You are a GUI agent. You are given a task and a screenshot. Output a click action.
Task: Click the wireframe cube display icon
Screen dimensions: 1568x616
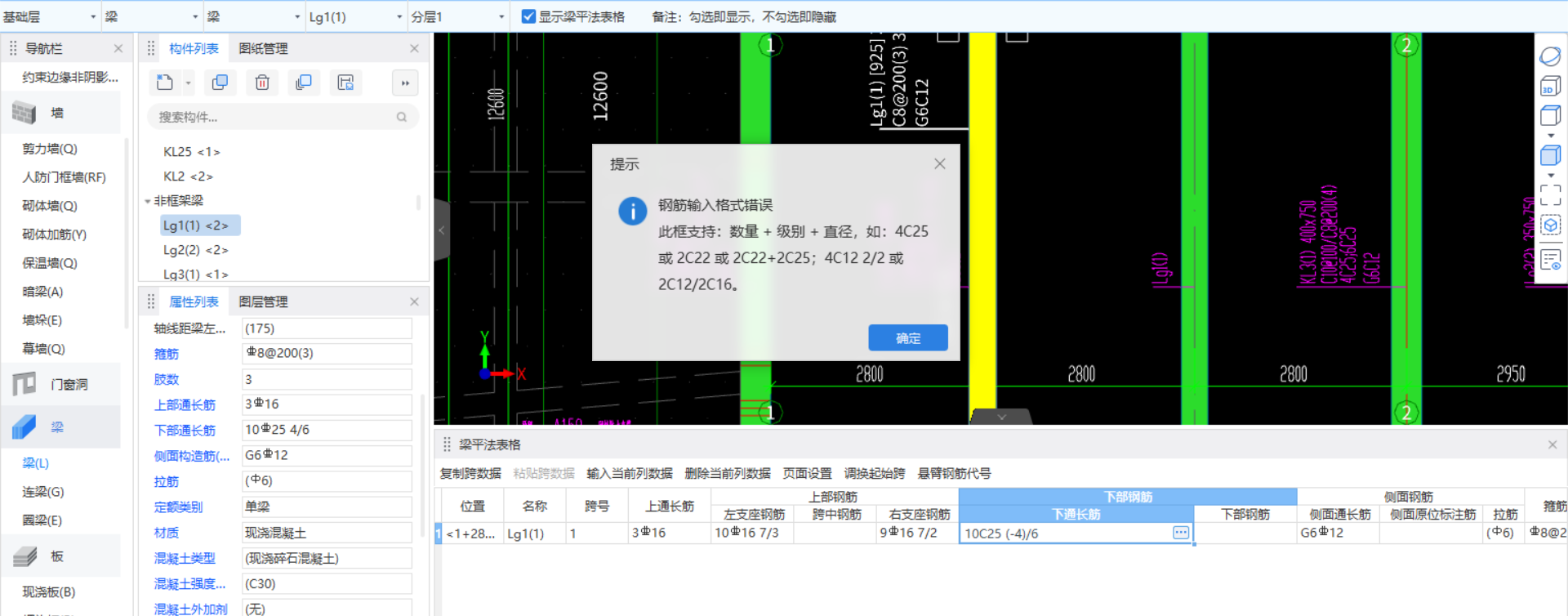[x=1550, y=115]
